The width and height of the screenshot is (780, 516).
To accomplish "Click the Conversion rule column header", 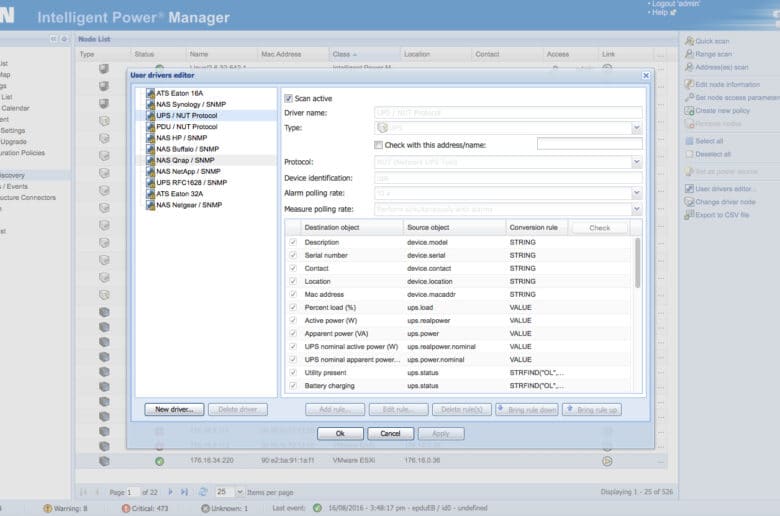I will pyautogui.click(x=537, y=227).
